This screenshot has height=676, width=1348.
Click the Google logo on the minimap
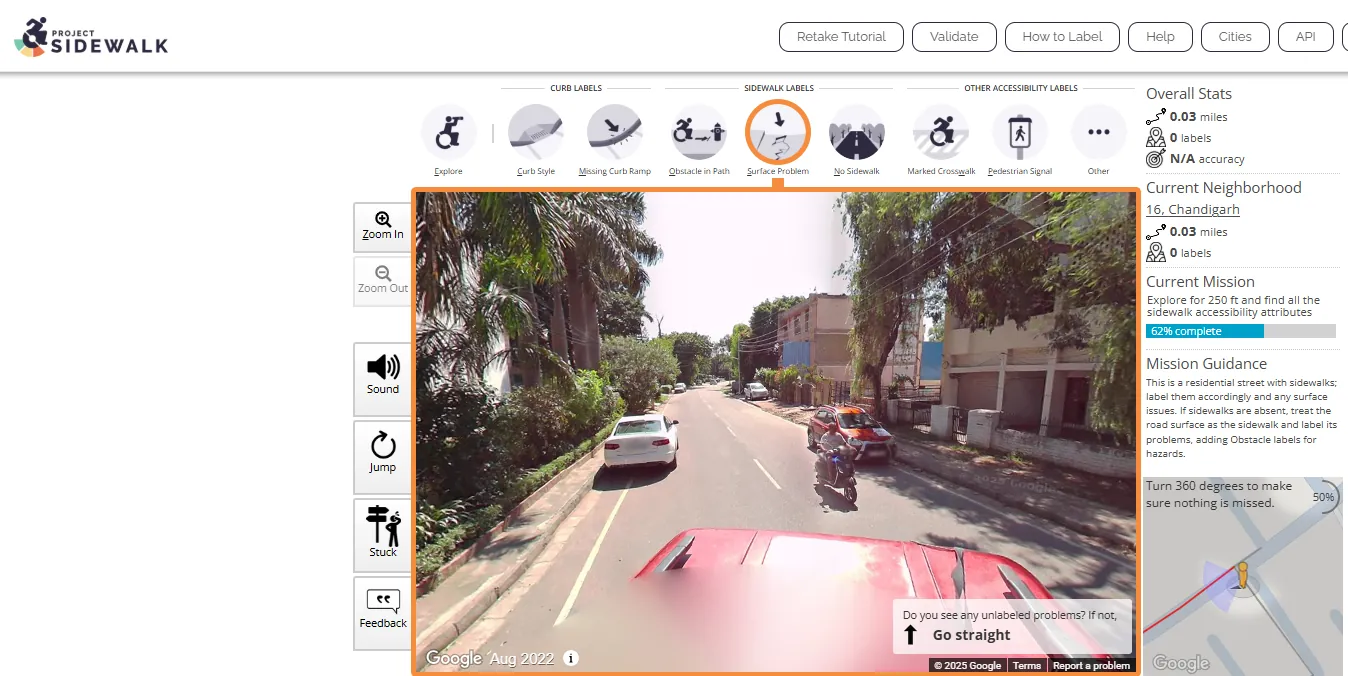tap(1181, 663)
